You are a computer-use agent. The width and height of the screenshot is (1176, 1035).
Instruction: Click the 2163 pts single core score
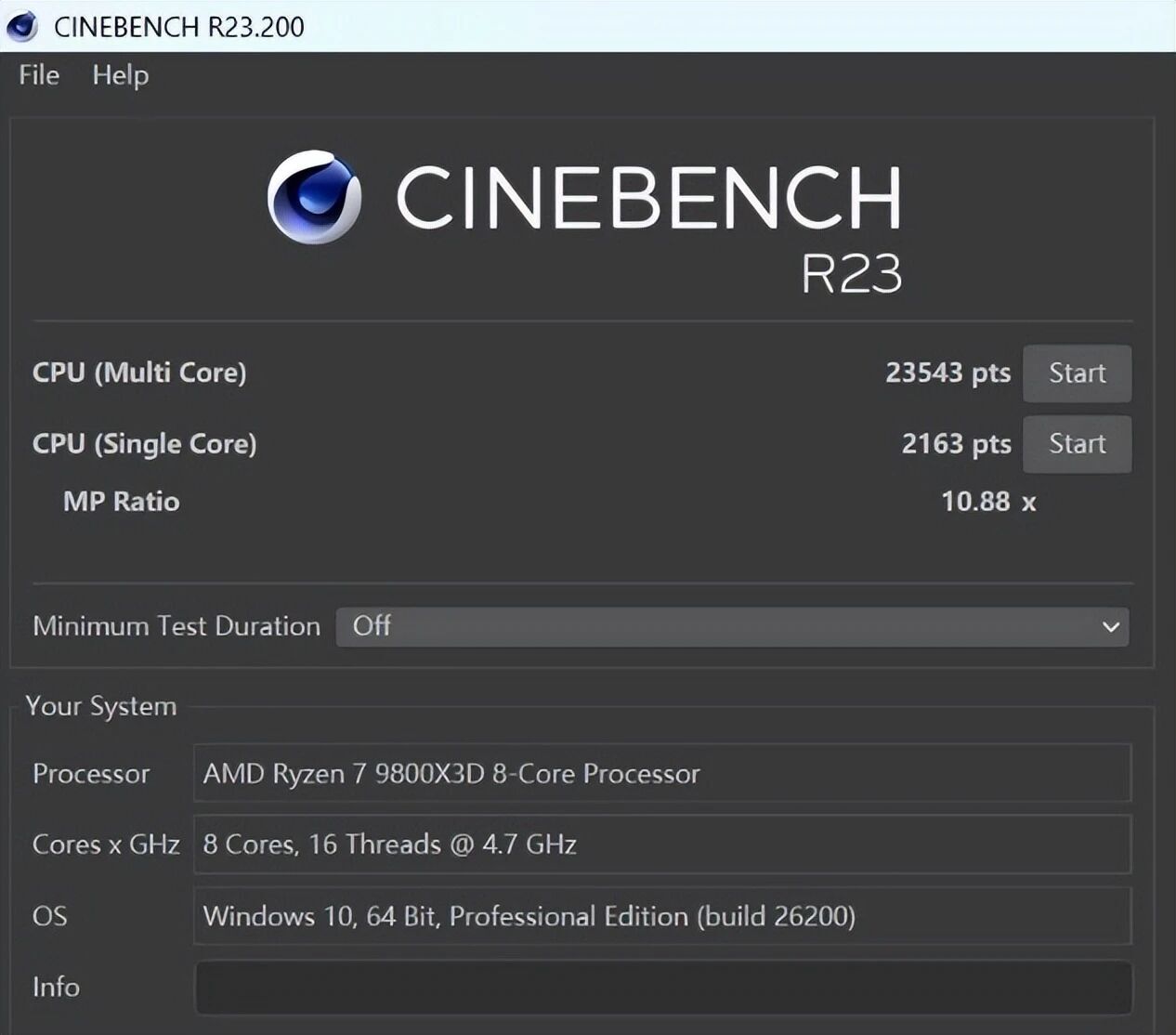(x=956, y=444)
